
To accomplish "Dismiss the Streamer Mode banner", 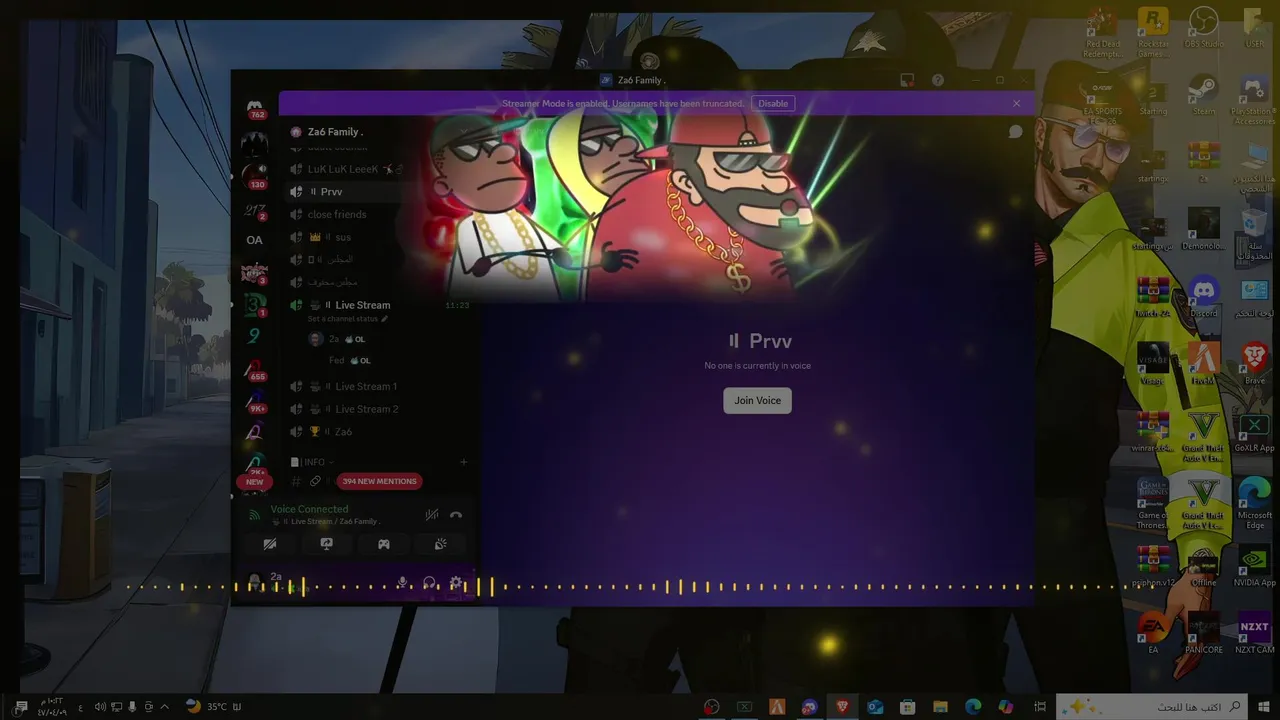I will coord(1017,103).
